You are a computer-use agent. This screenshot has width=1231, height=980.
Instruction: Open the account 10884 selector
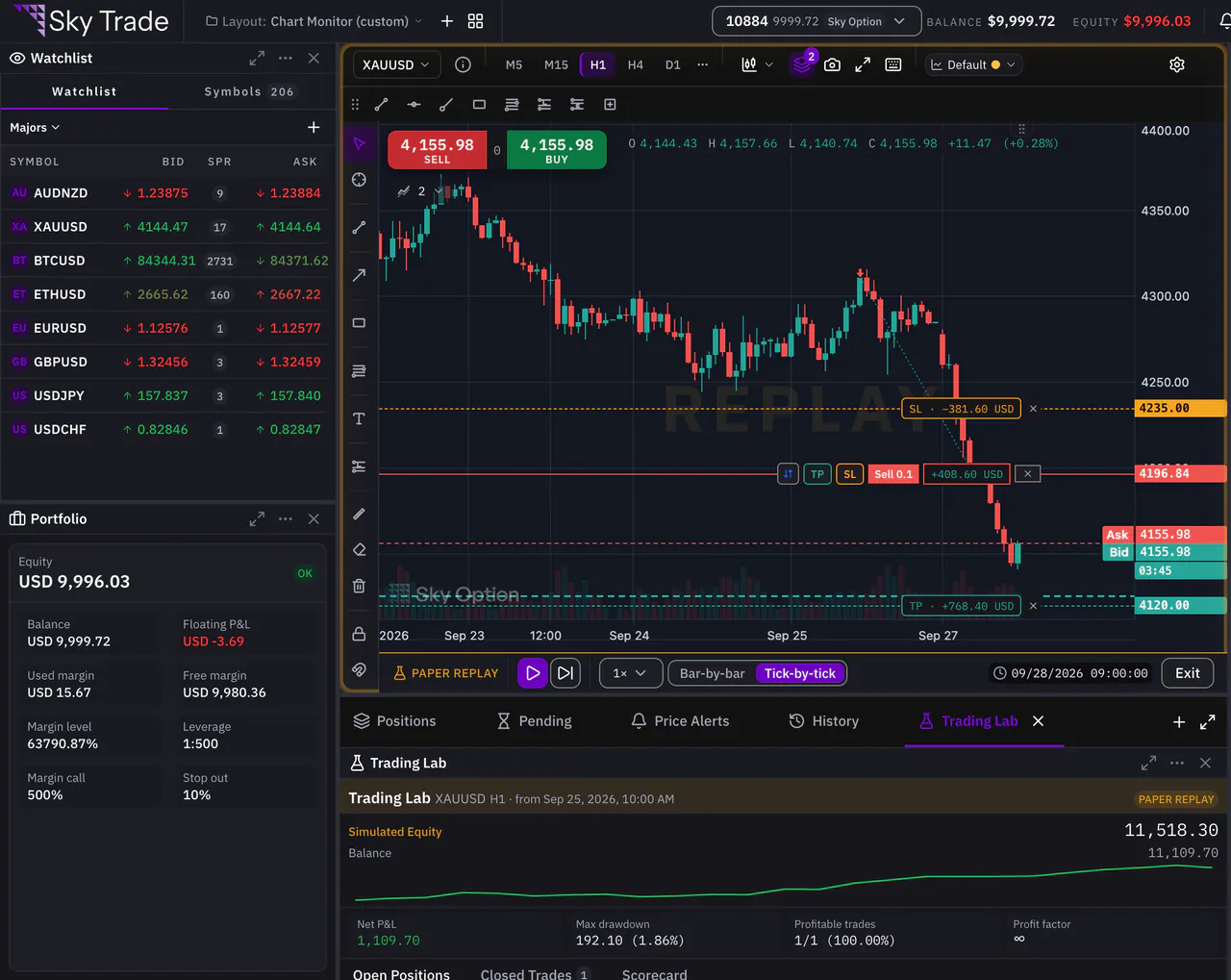(x=816, y=21)
